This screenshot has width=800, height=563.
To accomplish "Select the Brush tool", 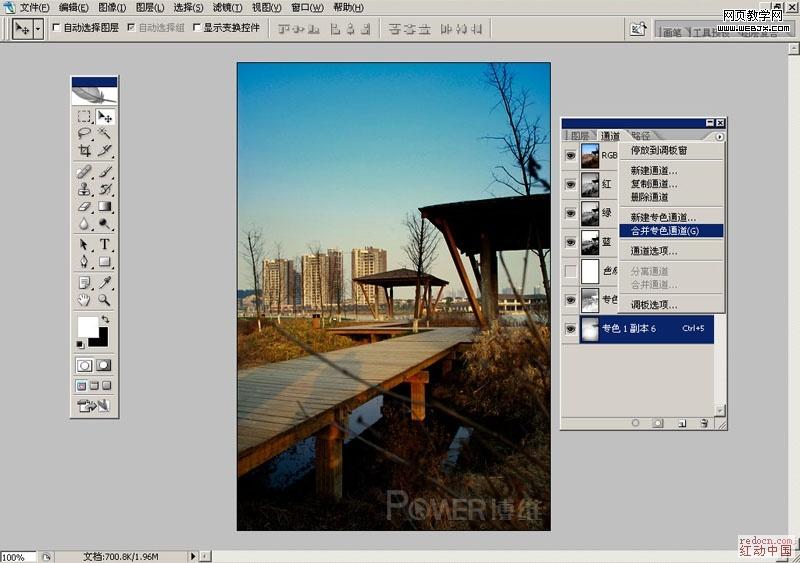I will (105, 172).
